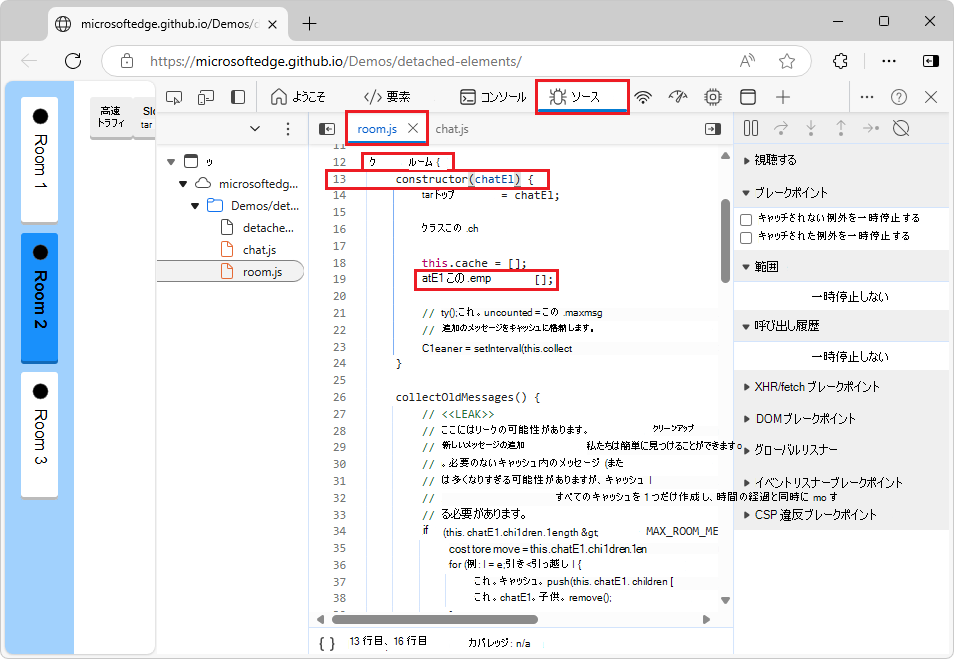The image size is (954, 659).
Task: Switch to the ようこそ Welcome tab
Action: coord(298,97)
